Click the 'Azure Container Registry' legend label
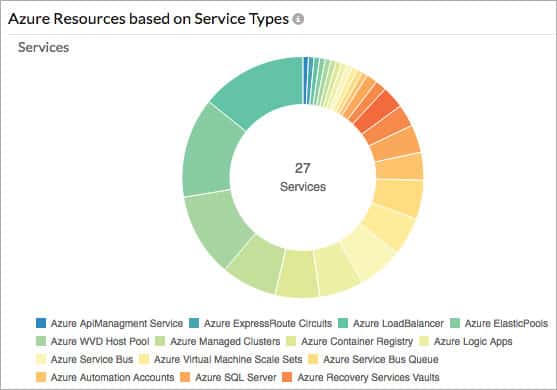 [x=357, y=341]
